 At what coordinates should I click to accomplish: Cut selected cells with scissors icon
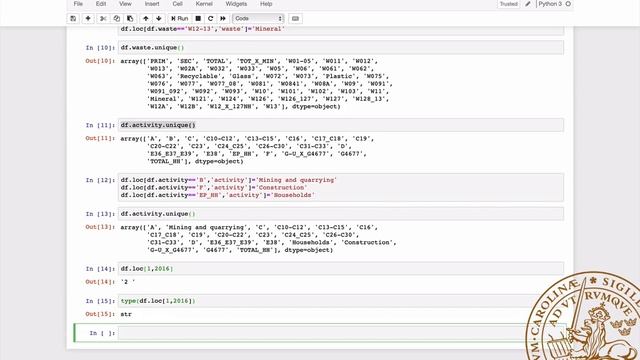coord(103,18)
